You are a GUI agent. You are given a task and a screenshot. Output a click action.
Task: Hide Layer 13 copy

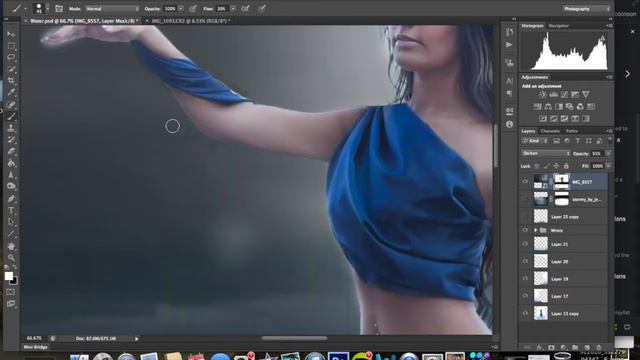[525, 313]
